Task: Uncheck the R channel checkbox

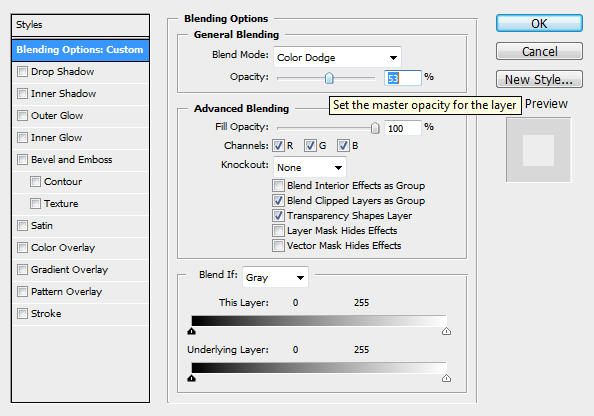Action: click(278, 145)
